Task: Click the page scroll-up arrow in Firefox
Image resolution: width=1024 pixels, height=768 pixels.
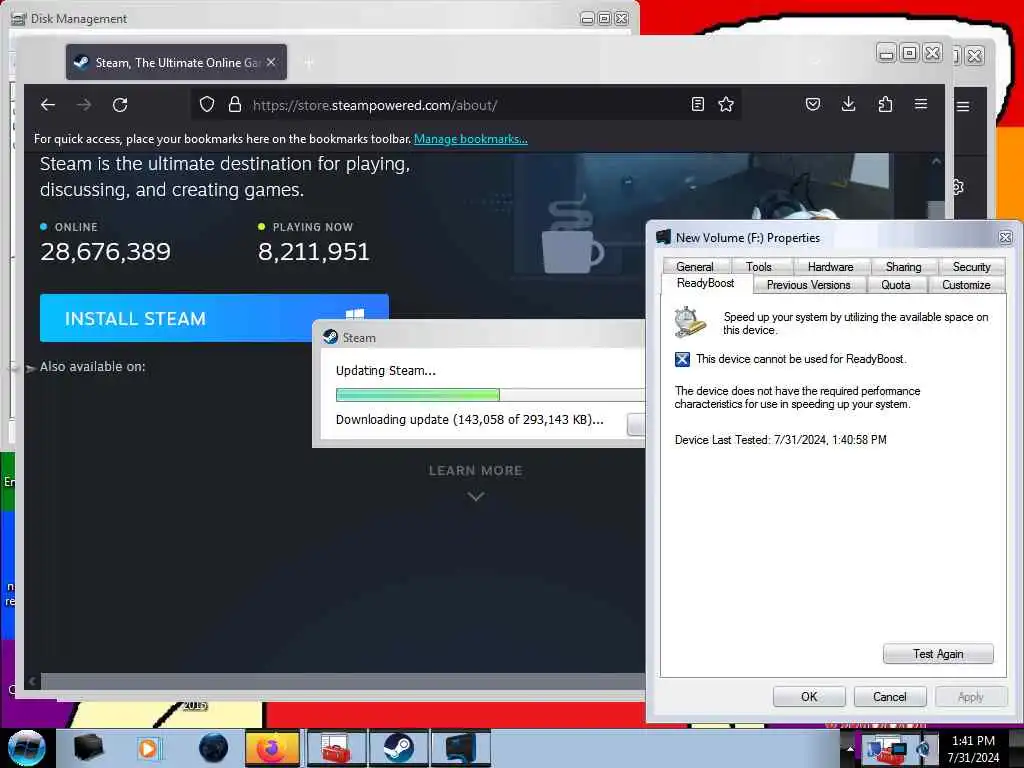Action: pyautogui.click(x=936, y=161)
